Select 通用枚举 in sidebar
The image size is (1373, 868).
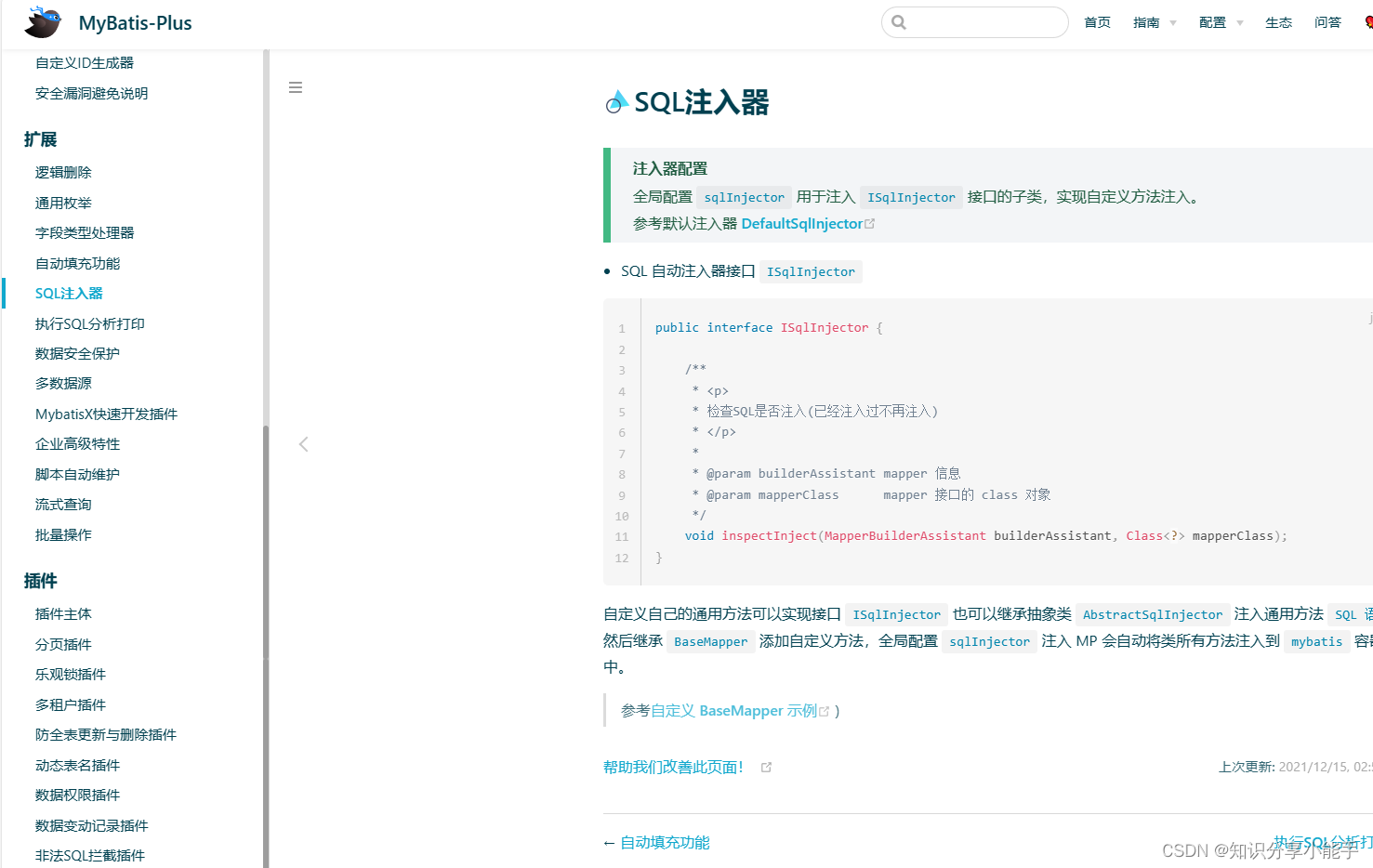pos(63,203)
